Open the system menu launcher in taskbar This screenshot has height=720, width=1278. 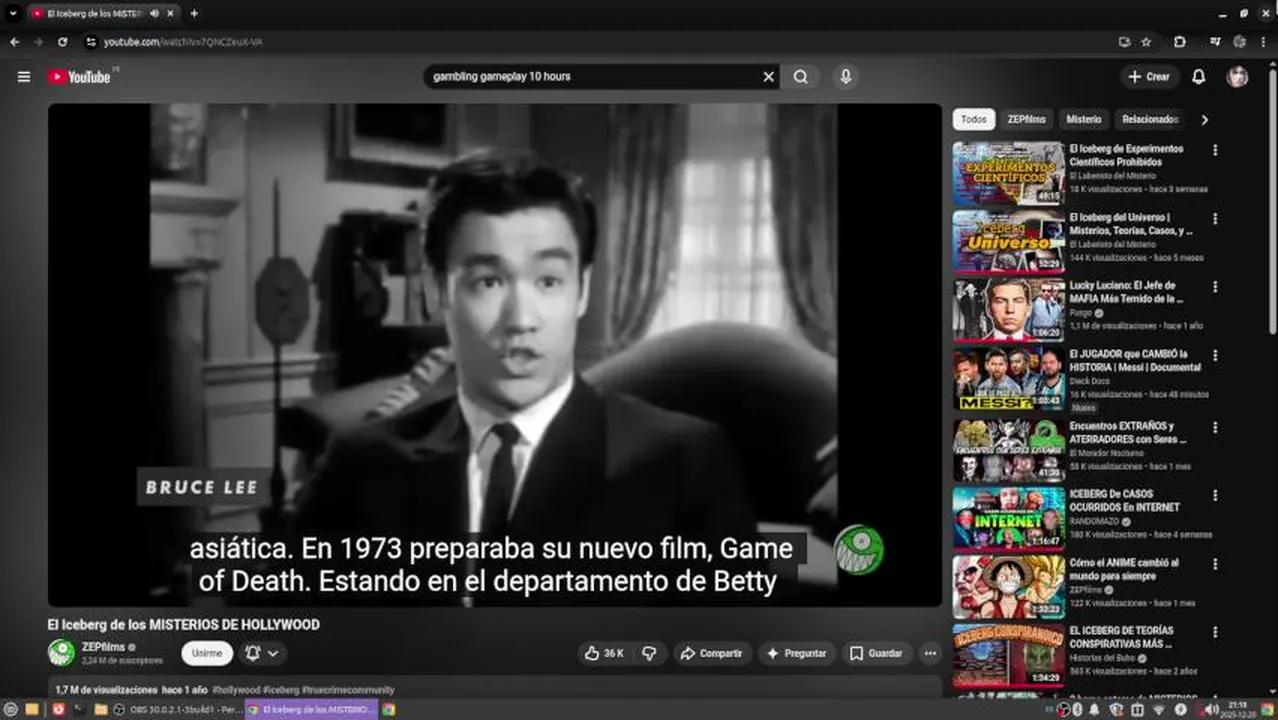tap(11, 709)
